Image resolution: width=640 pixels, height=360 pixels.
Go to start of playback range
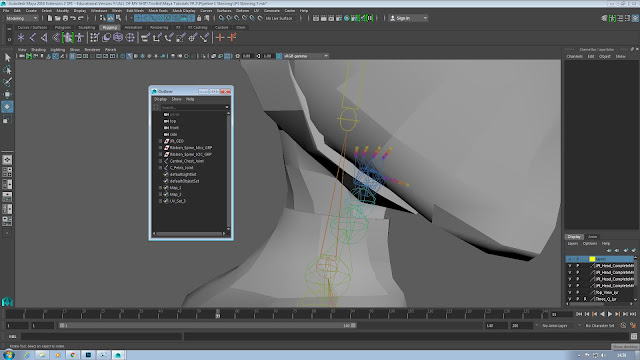coord(579,314)
